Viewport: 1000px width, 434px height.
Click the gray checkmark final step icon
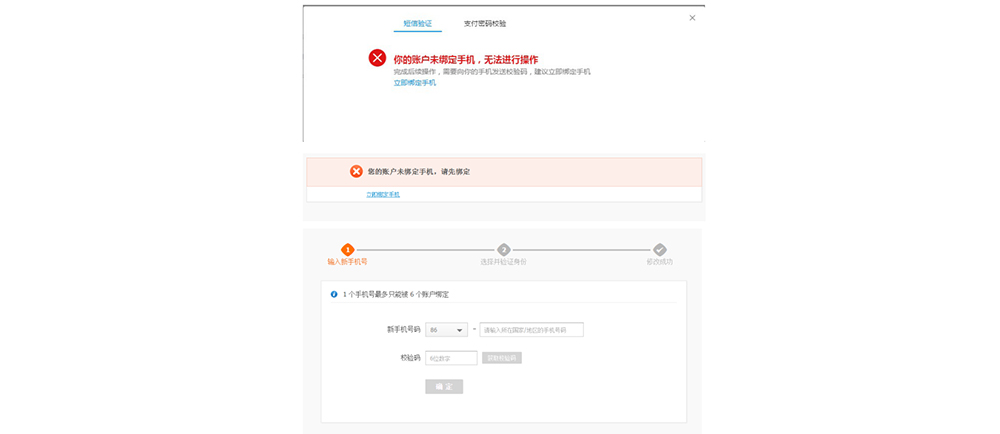(x=659, y=250)
